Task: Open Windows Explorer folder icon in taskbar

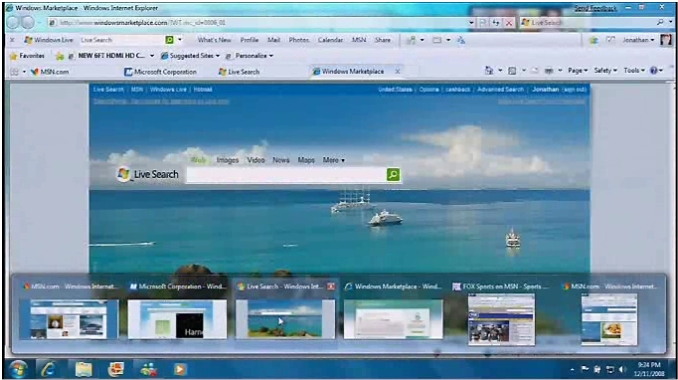Action: 84,369
